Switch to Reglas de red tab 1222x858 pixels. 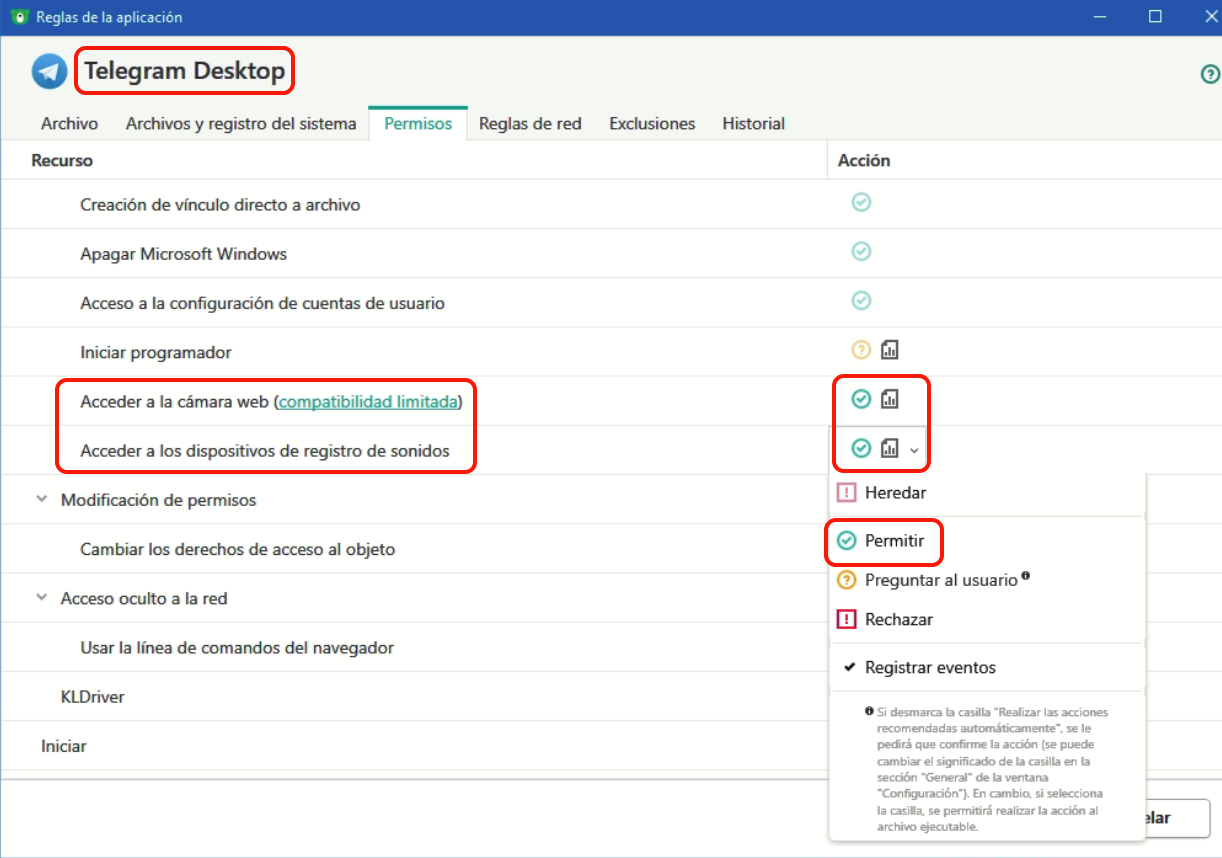coord(530,123)
